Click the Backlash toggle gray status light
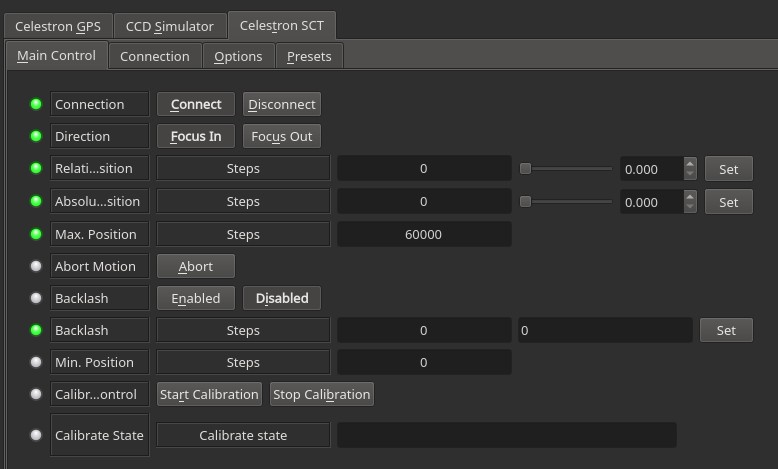 click(36, 298)
